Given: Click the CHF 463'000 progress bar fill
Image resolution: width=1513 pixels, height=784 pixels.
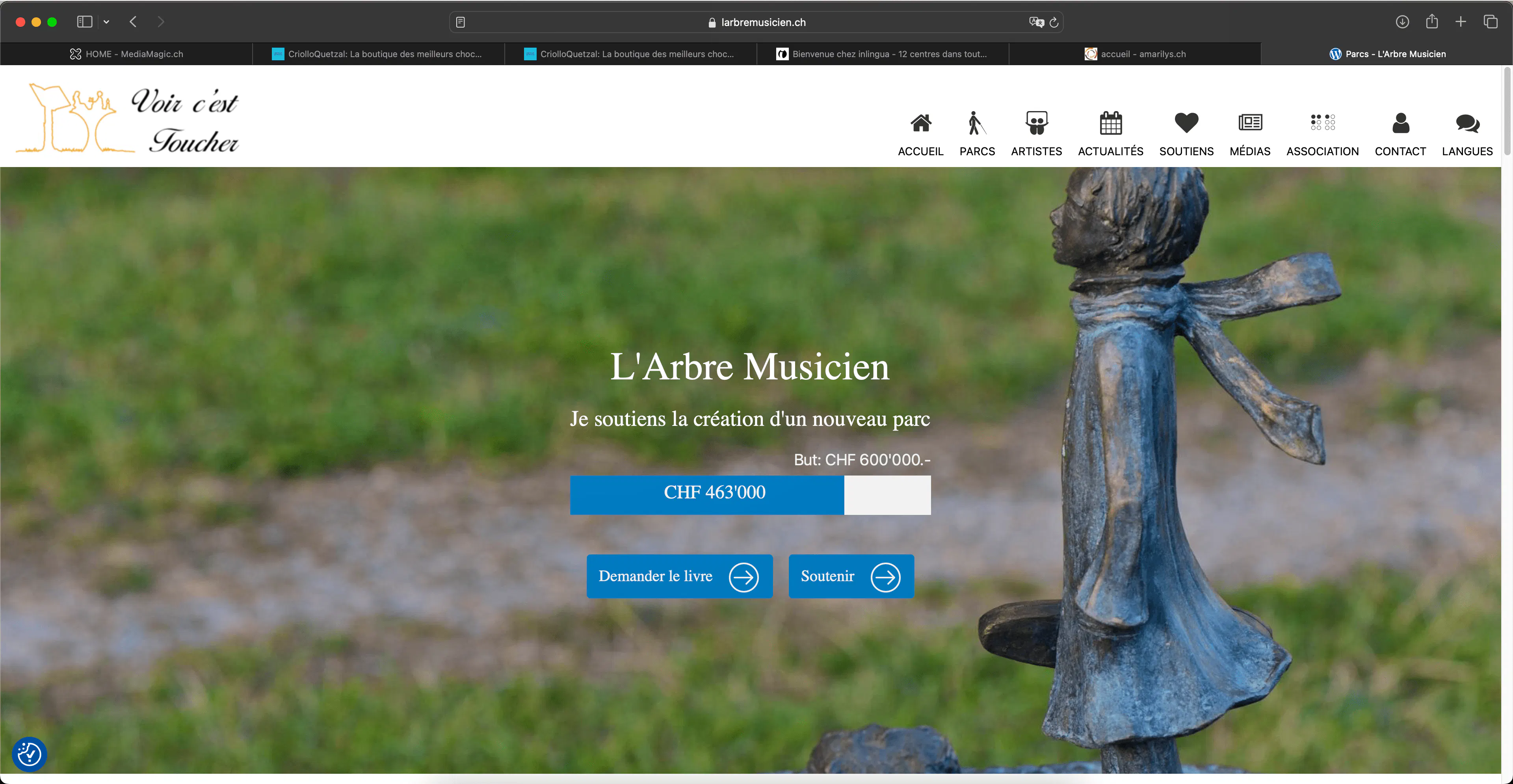Looking at the screenshot, I should tap(706, 495).
